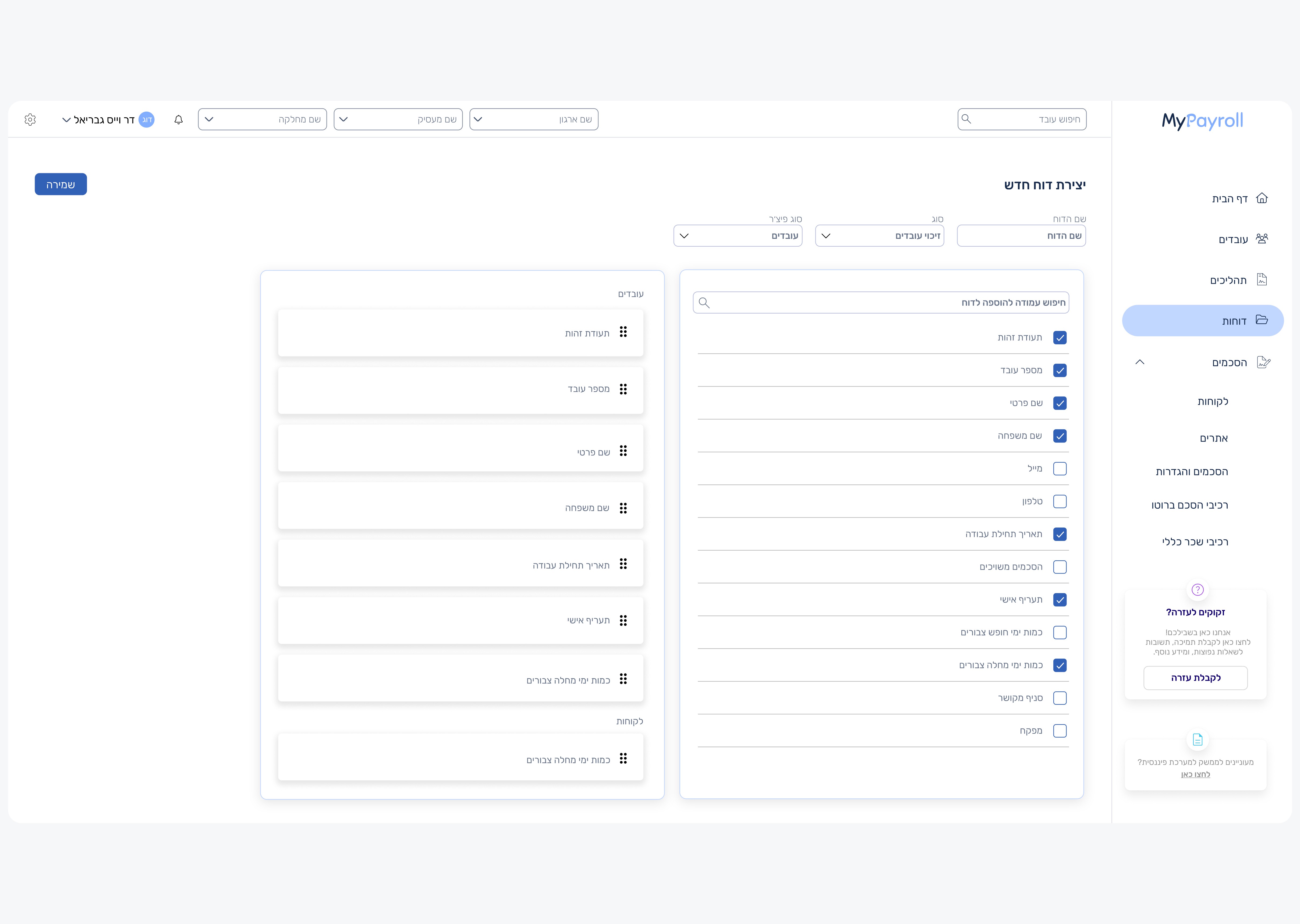Uncheck the שם משפחה column checkbox

click(1060, 436)
